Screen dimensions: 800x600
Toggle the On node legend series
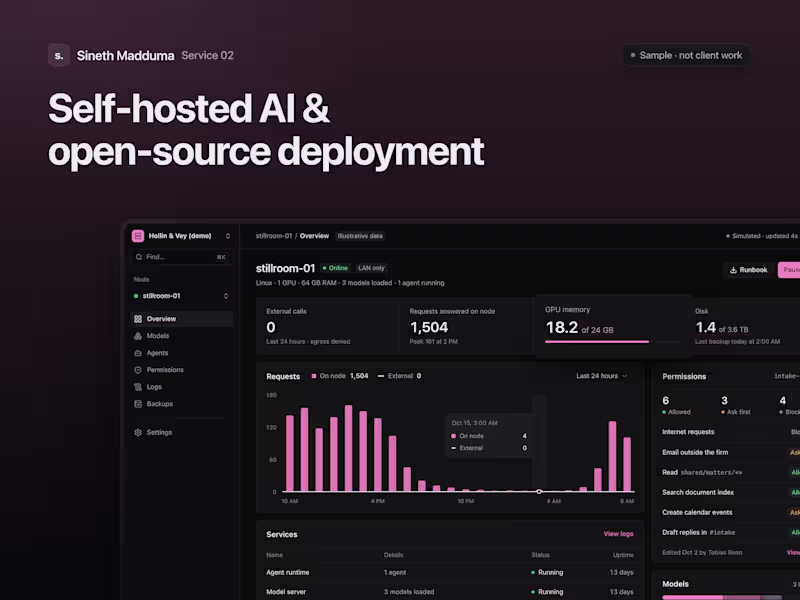click(x=340, y=376)
